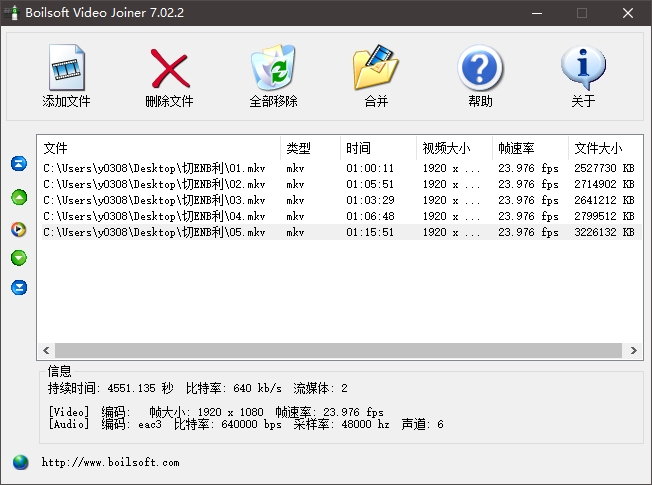The height and width of the screenshot is (485, 652).
Task: Select the 04.mkv file row
Action: pyautogui.click(x=341, y=216)
